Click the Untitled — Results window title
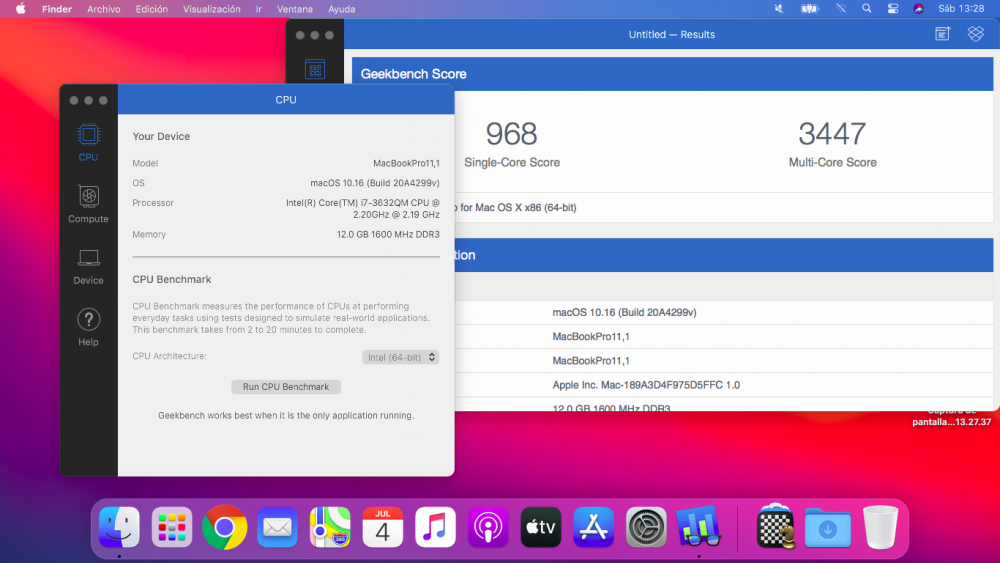The image size is (1000, 563). tap(672, 34)
